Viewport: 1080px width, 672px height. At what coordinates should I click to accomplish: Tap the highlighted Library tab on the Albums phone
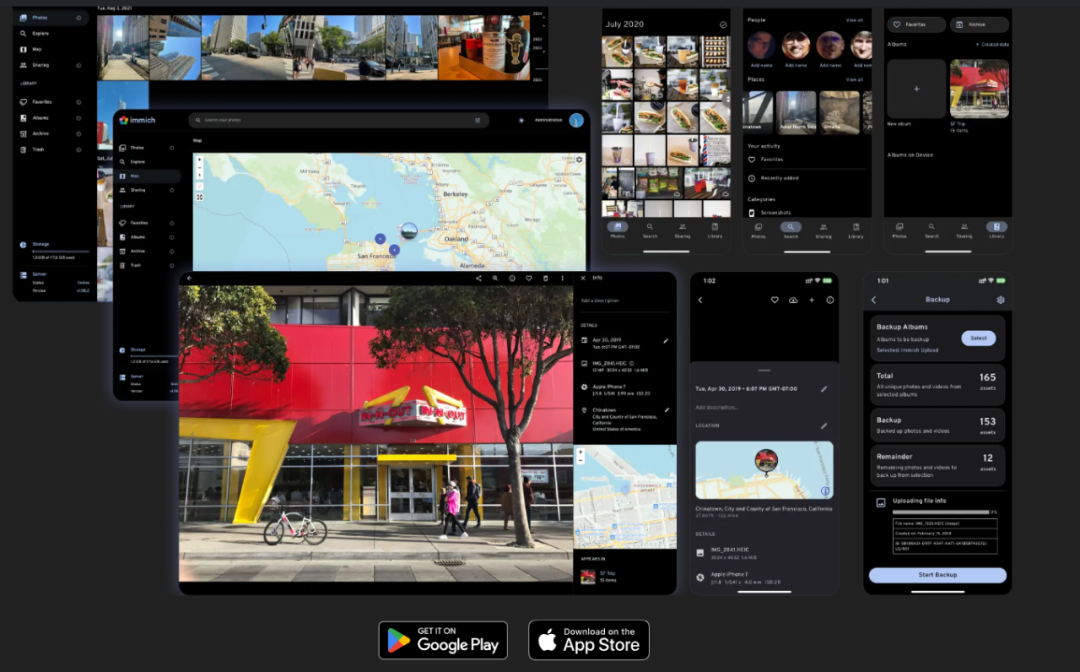click(997, 230)
